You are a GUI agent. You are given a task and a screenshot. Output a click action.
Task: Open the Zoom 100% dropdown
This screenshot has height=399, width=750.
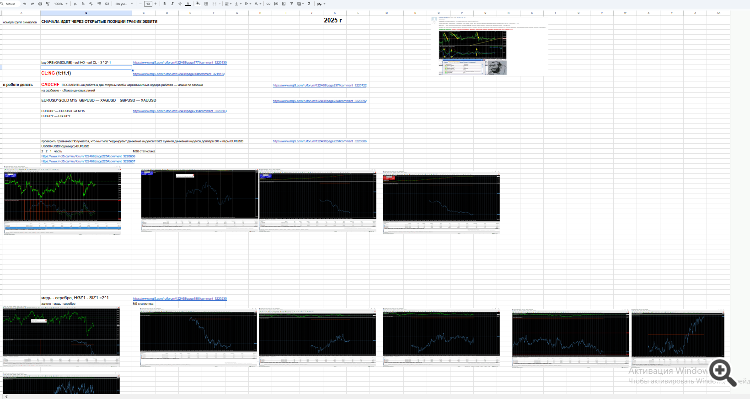tap(61, 3)
